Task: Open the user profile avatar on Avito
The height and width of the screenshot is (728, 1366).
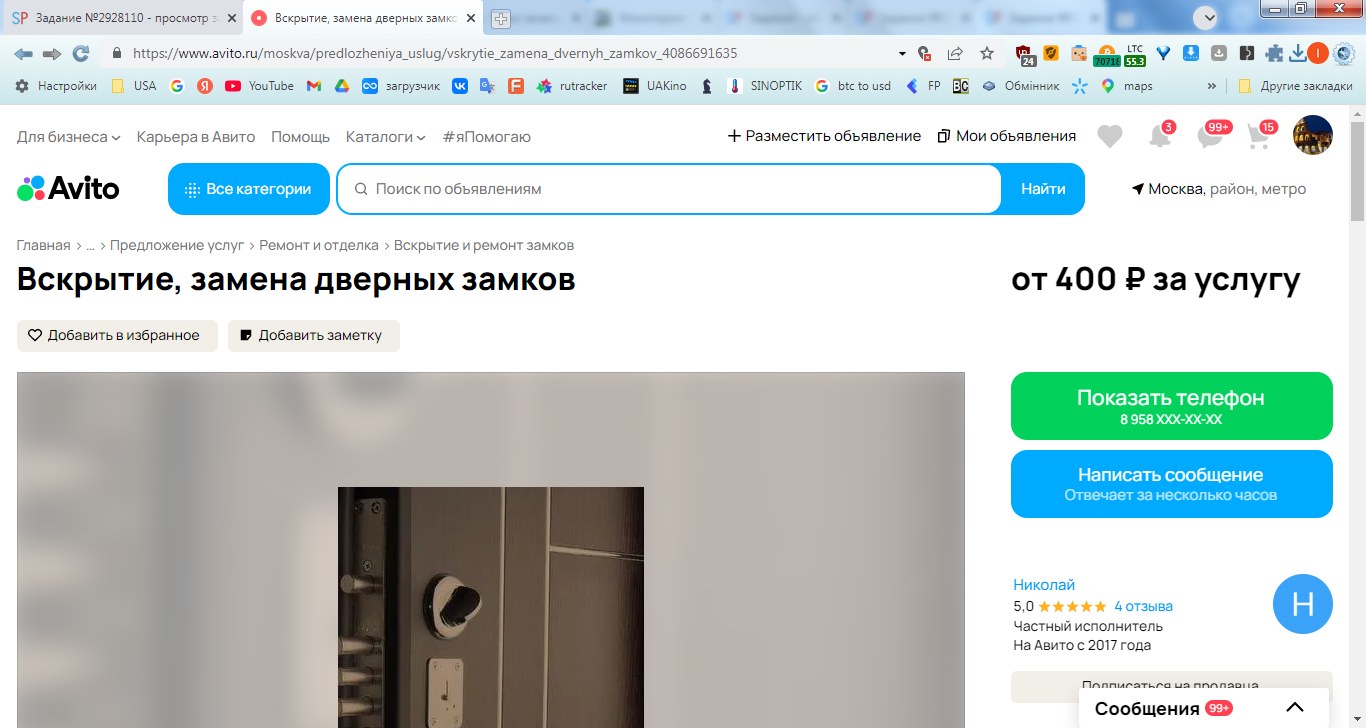Action: pyautogui.click(x=1313, y=135)
